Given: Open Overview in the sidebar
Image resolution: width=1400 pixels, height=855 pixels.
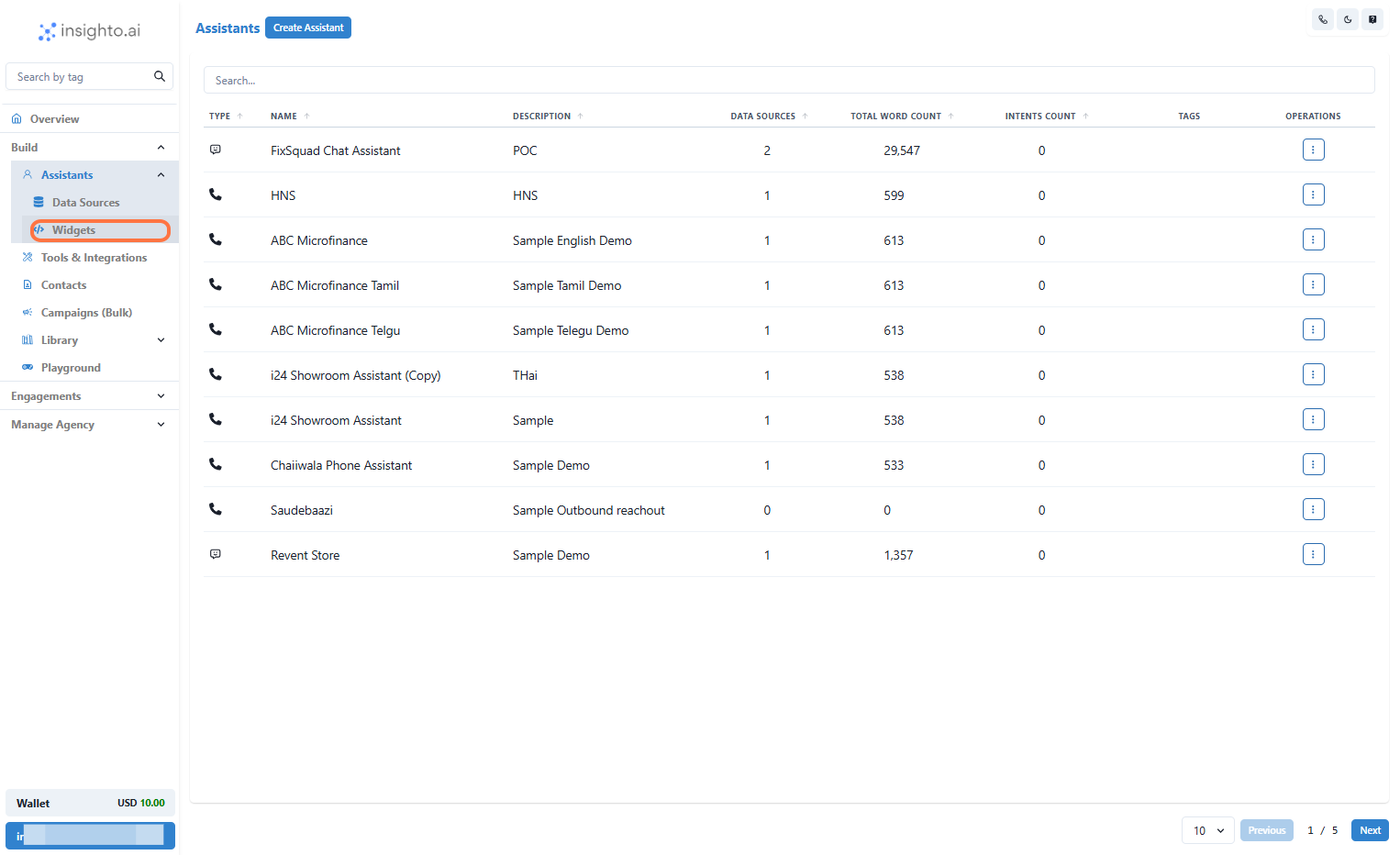Looking at the screenshot, I should click(89, 119).
